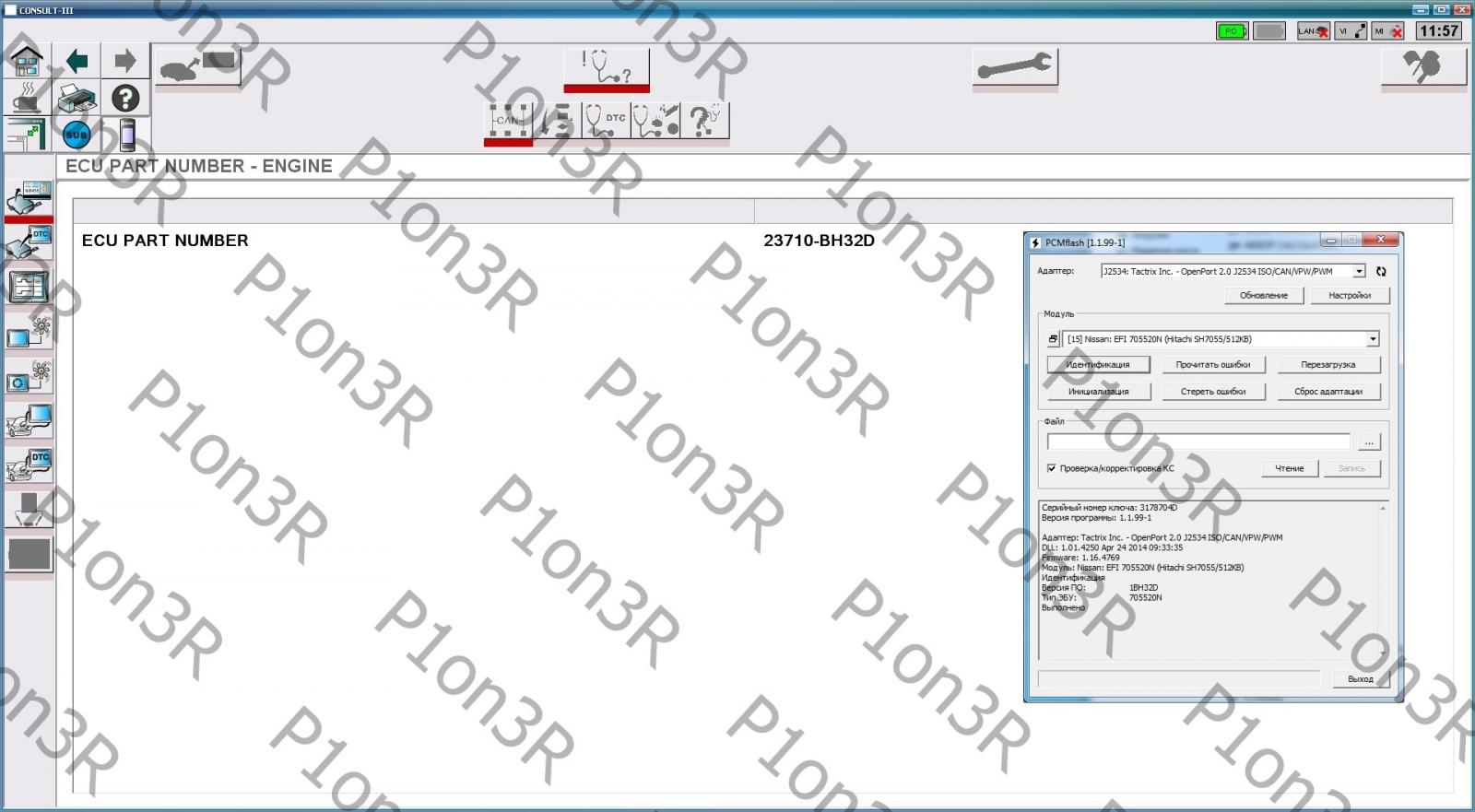
Task: Click the 'Тип ЭБУ: 705520N' log line
Action: [x=1102, y=598]
